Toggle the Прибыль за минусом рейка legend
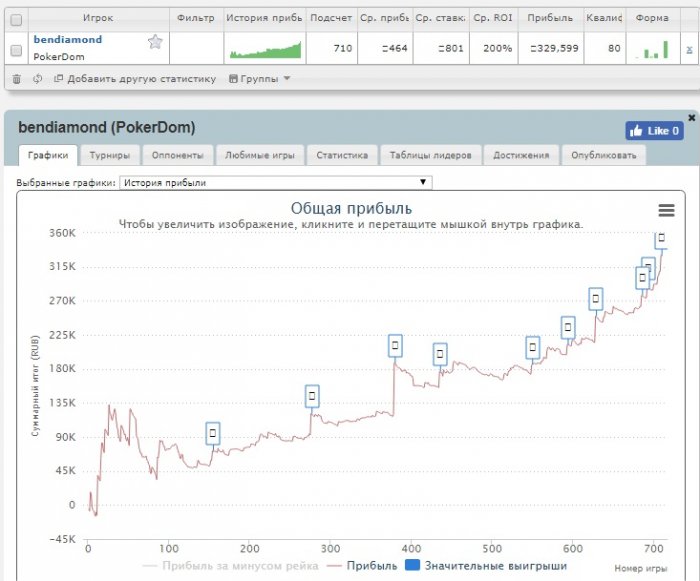Viewport: 700px width, 581px height. pyautogui.click(x=230, y=566)
